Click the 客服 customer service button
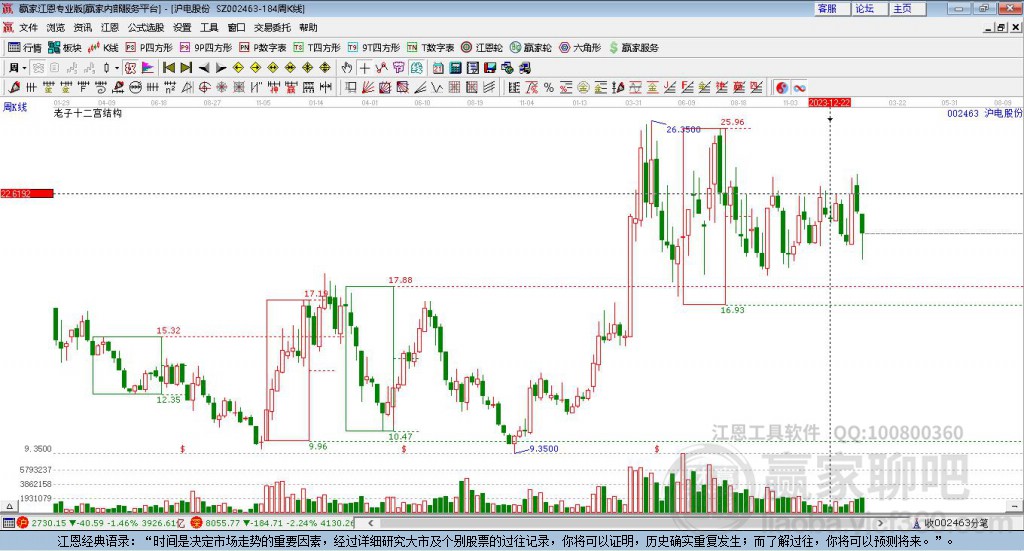 click(832, 8)
